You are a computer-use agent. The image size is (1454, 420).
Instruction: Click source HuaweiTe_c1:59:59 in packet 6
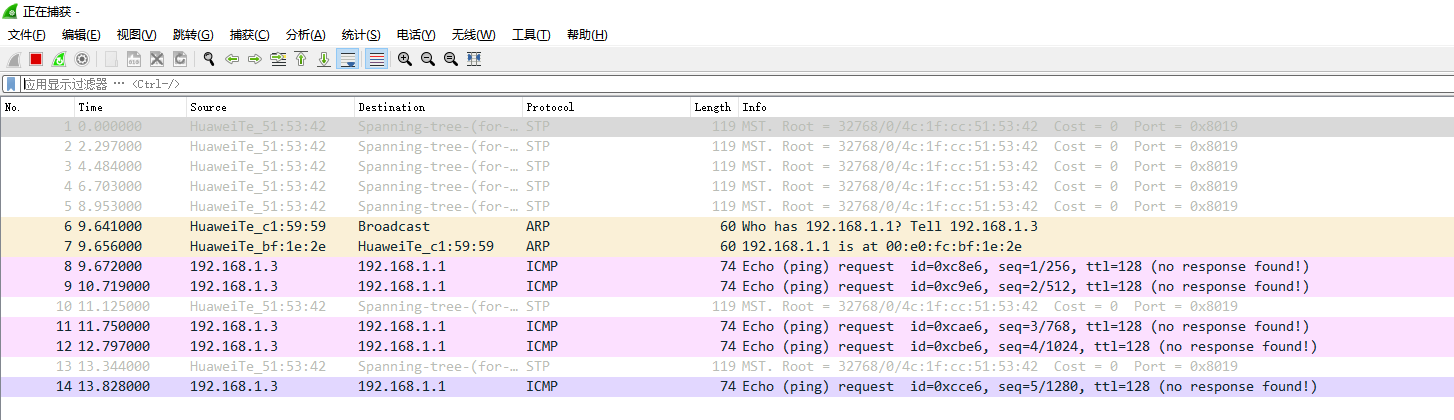tap(257, 226)
